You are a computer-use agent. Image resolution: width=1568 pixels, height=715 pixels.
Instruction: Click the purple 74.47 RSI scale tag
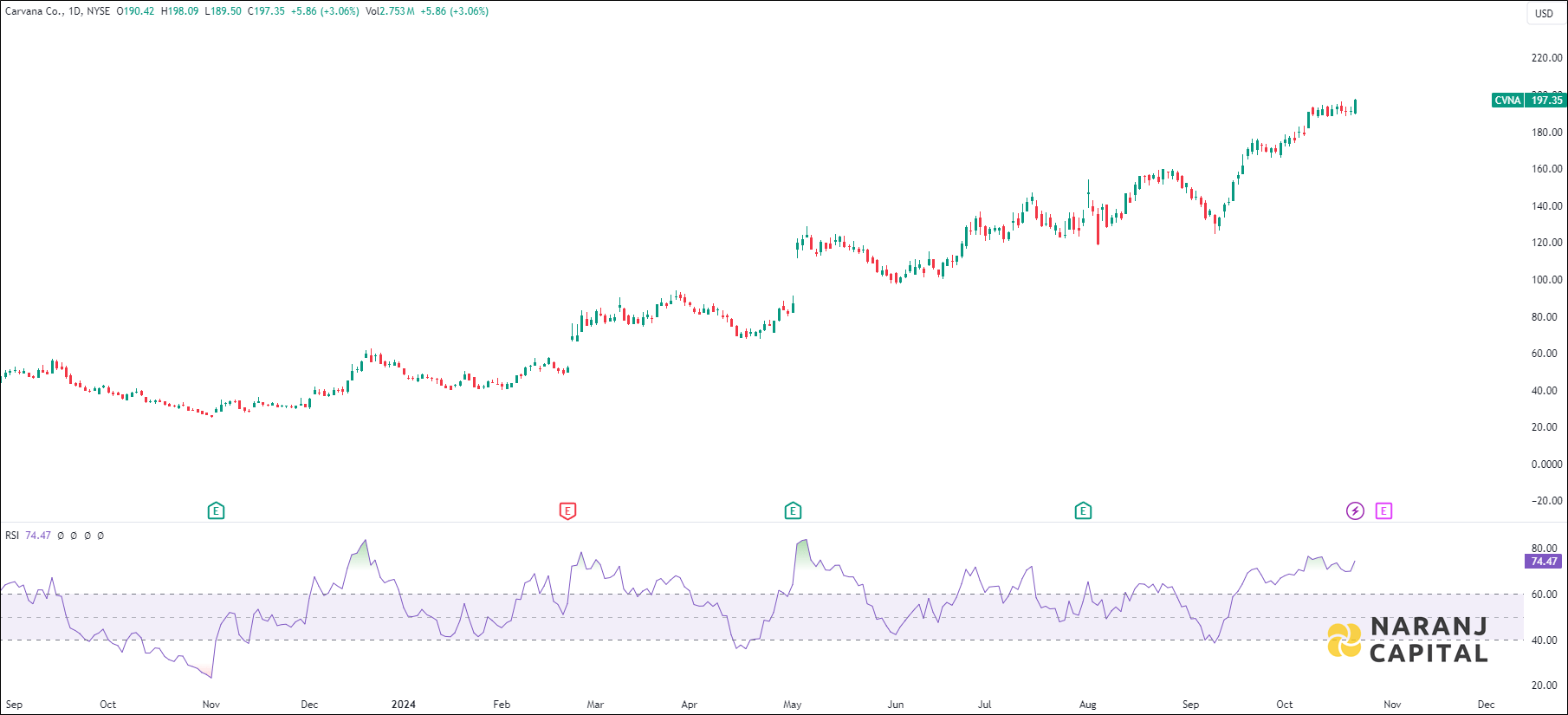click(x=1543, y=562)
